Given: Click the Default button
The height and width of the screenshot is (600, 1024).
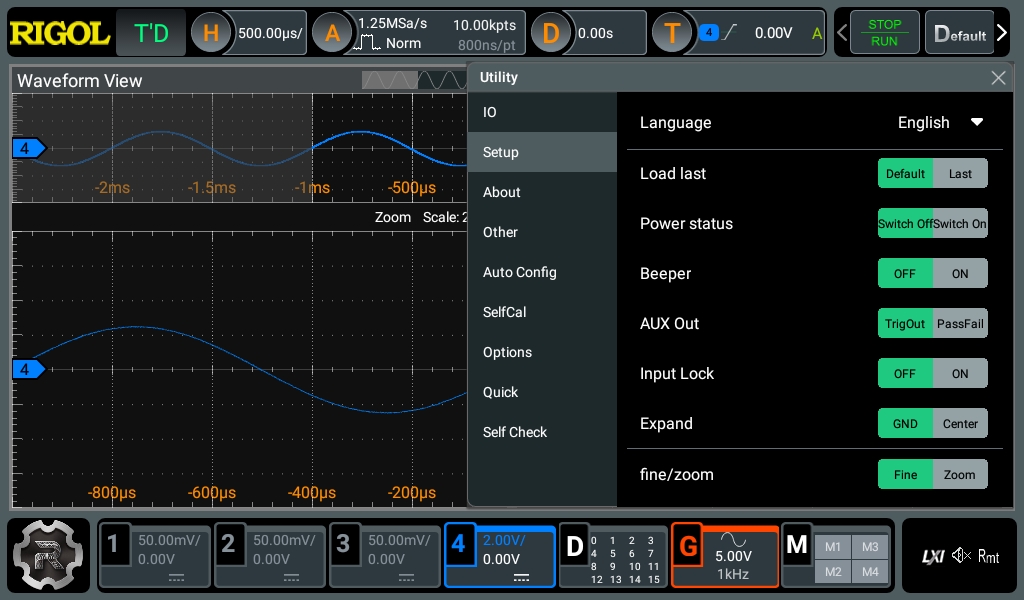Looking at the screenshot, I should click(x=960, y=33).
